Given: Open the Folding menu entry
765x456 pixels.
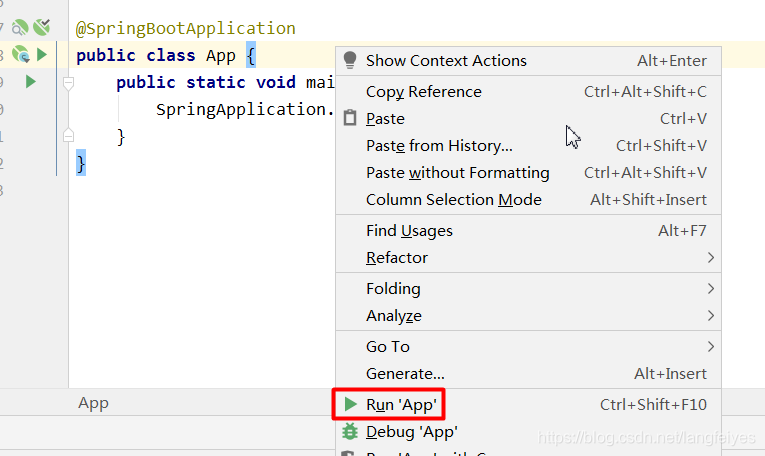Looking at the screenshot, I should pyautogui.click(x=528, y=288).
